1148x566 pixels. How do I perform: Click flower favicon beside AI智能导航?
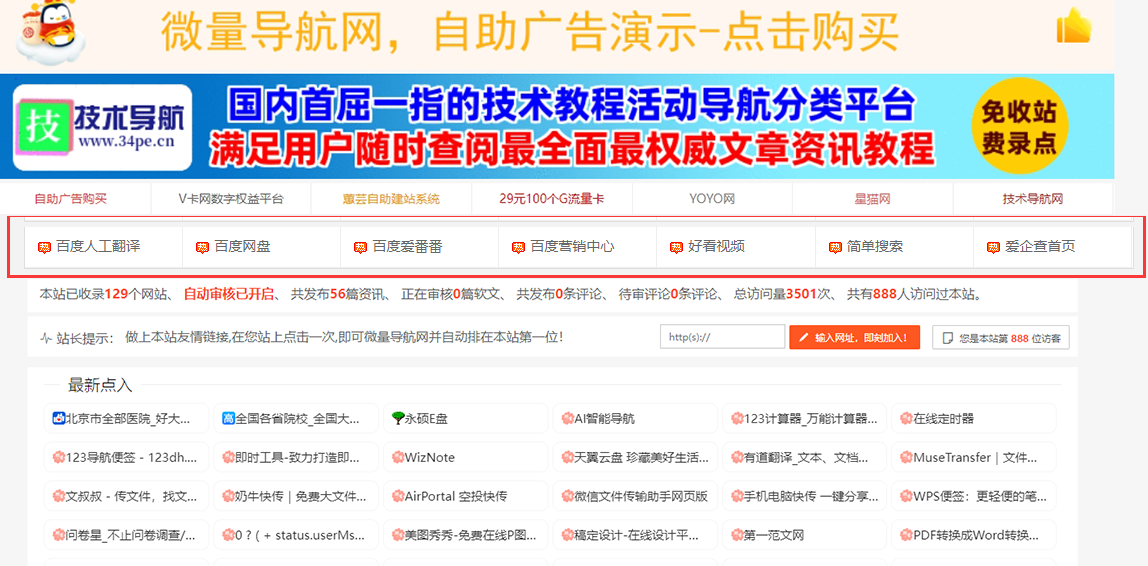pos(567,419)
